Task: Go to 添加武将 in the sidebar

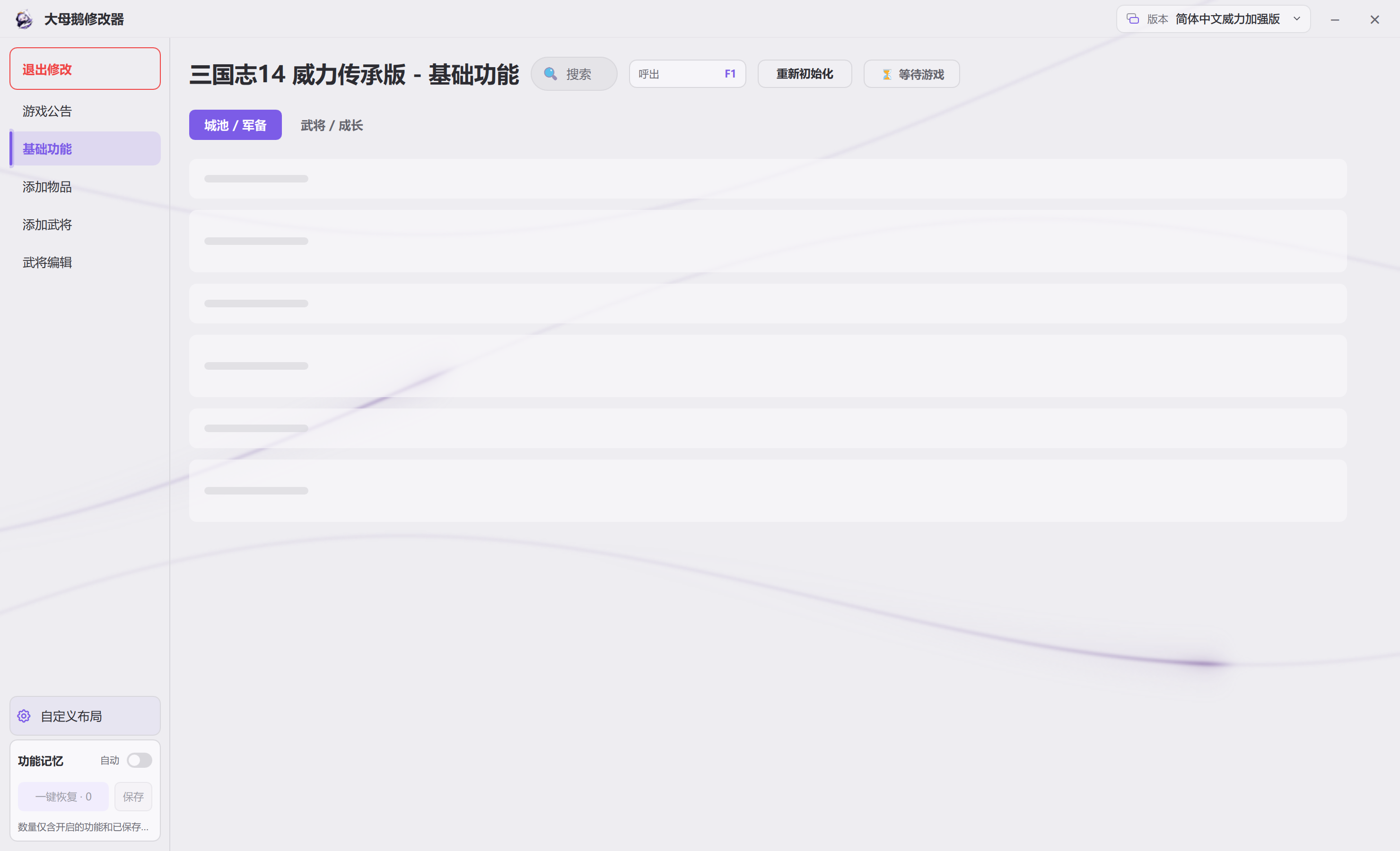Action: pos(85,225)
